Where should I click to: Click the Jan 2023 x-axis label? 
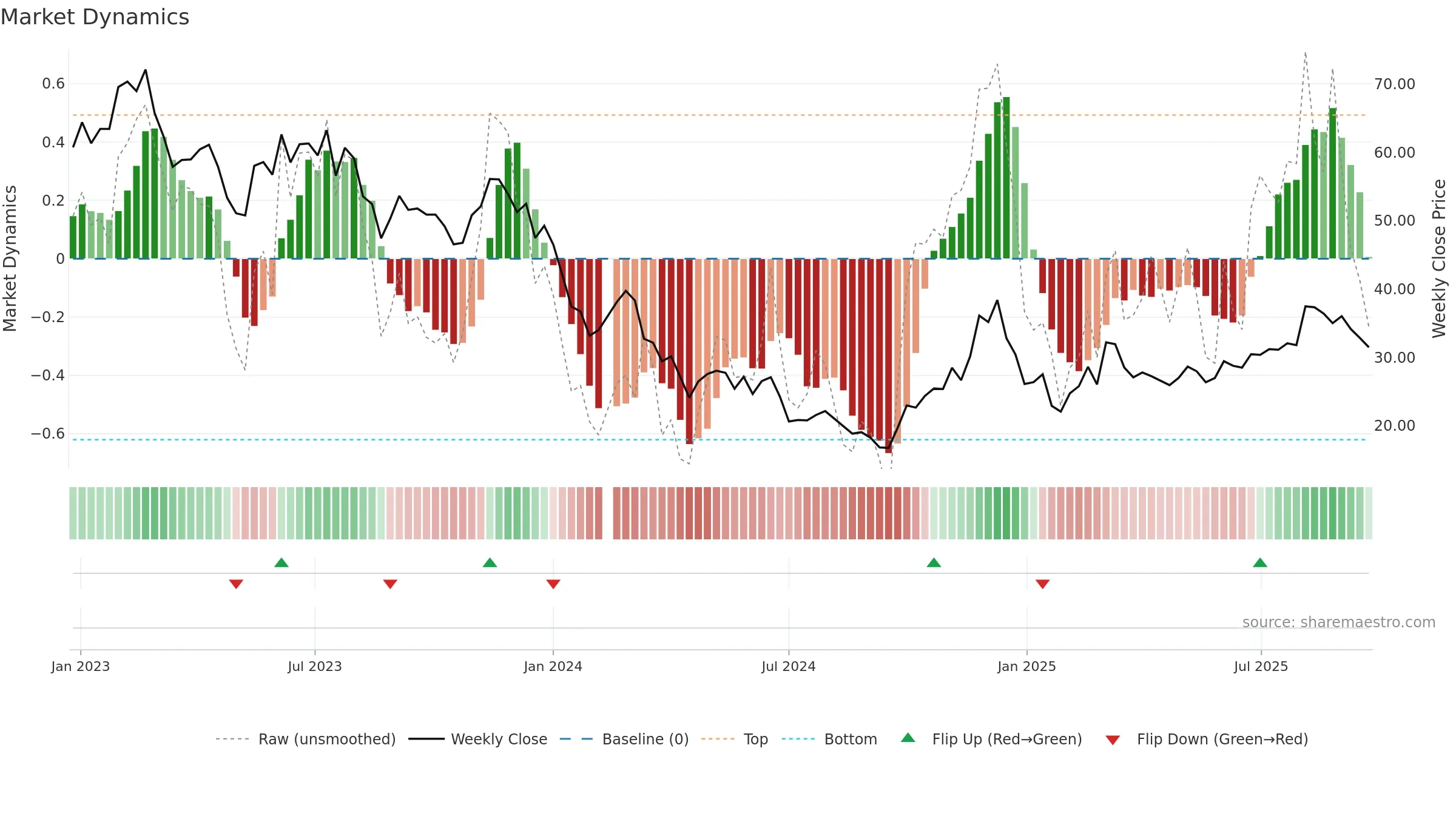[81, 666]
